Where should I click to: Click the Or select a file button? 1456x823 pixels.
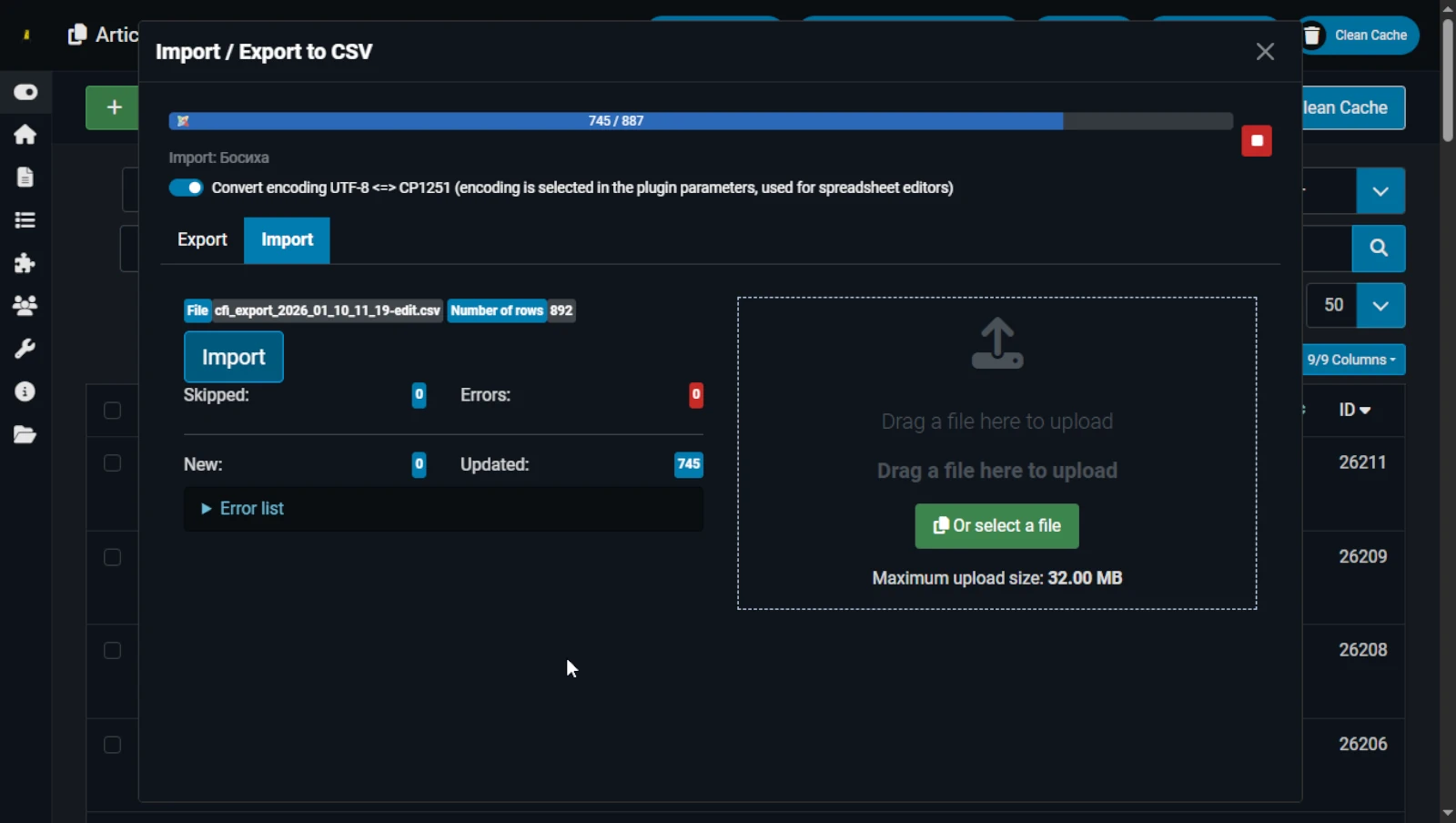click(996, 526)
